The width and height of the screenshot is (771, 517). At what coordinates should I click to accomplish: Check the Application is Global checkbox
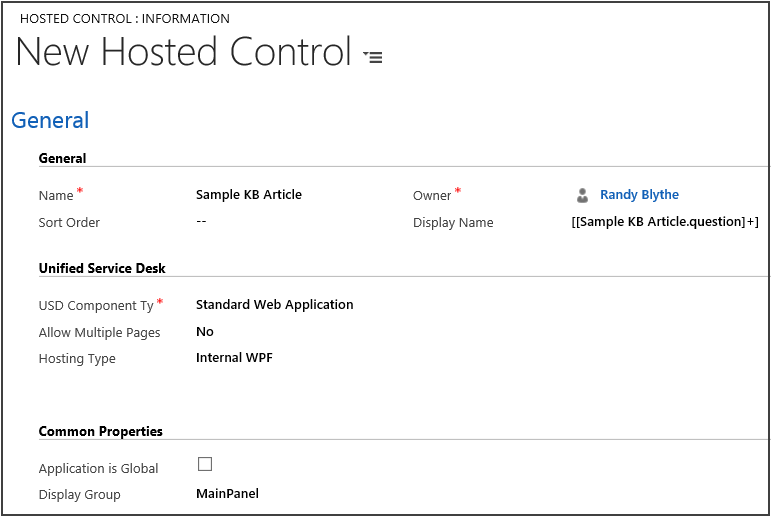(205, 464)
